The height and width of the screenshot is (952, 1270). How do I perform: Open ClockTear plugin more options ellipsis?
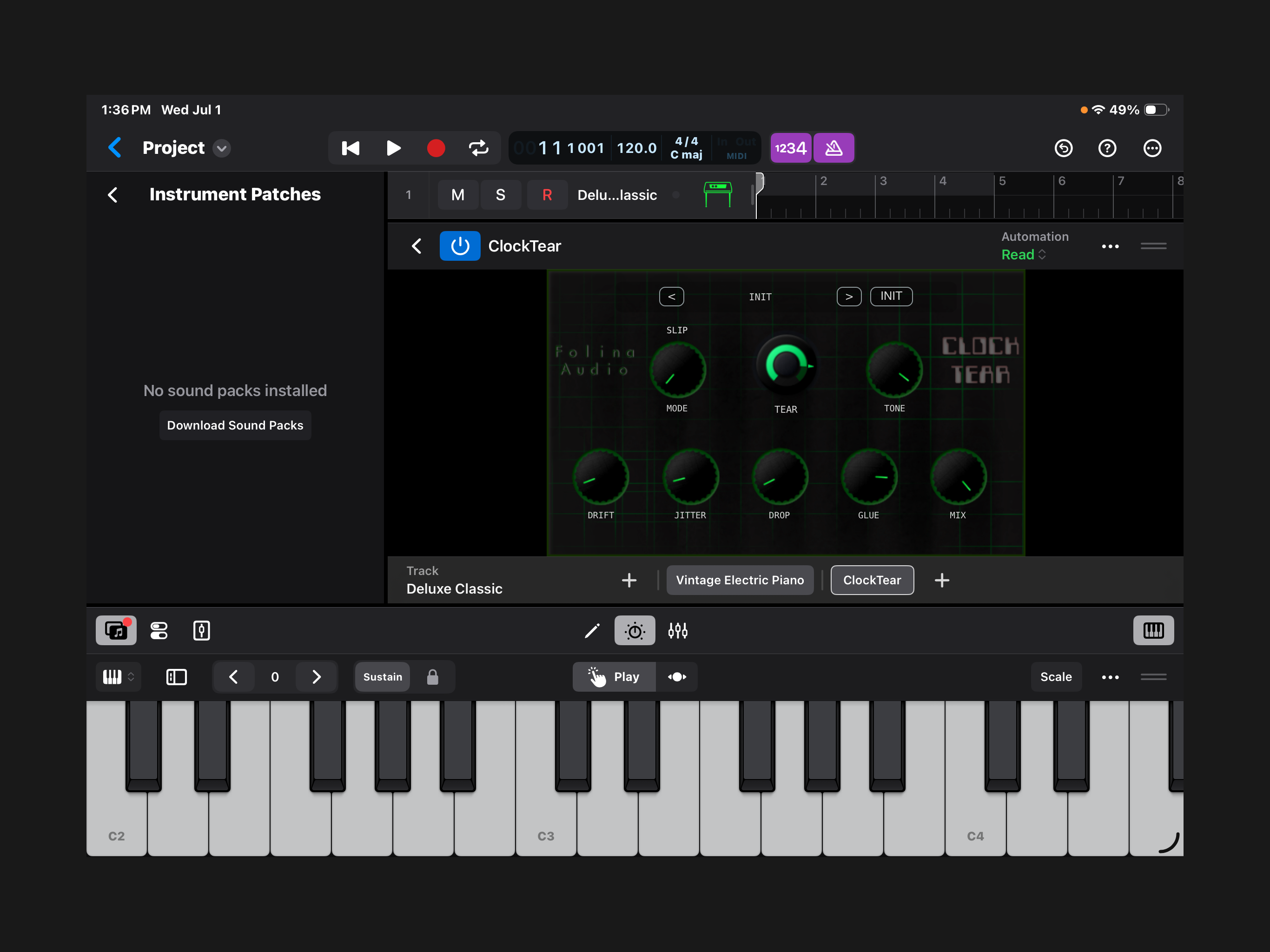(x=1111, y=246)
